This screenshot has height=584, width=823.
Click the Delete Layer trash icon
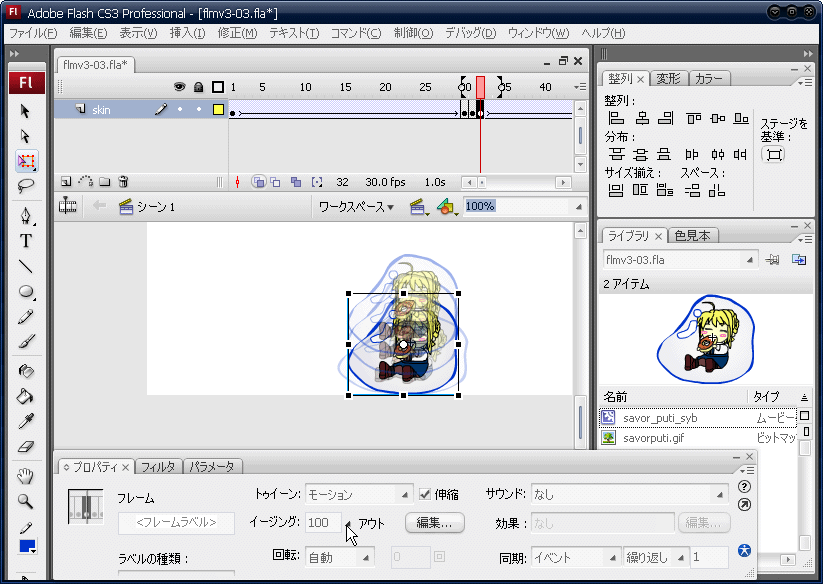point(123,182)
